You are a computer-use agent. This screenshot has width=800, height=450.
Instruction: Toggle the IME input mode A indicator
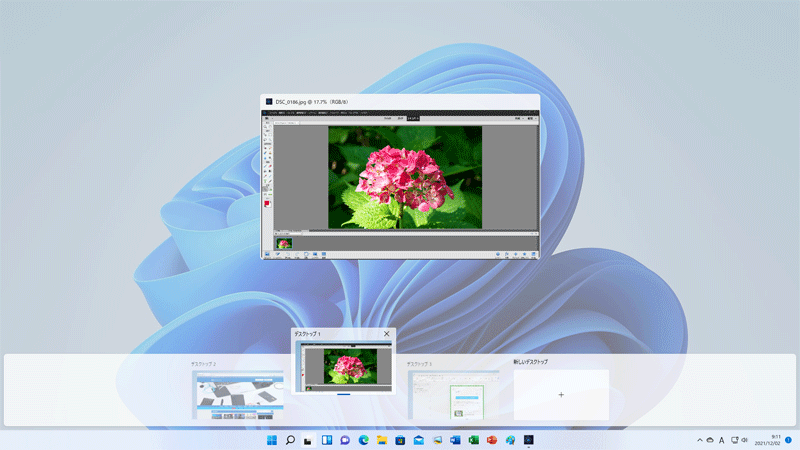721,440
